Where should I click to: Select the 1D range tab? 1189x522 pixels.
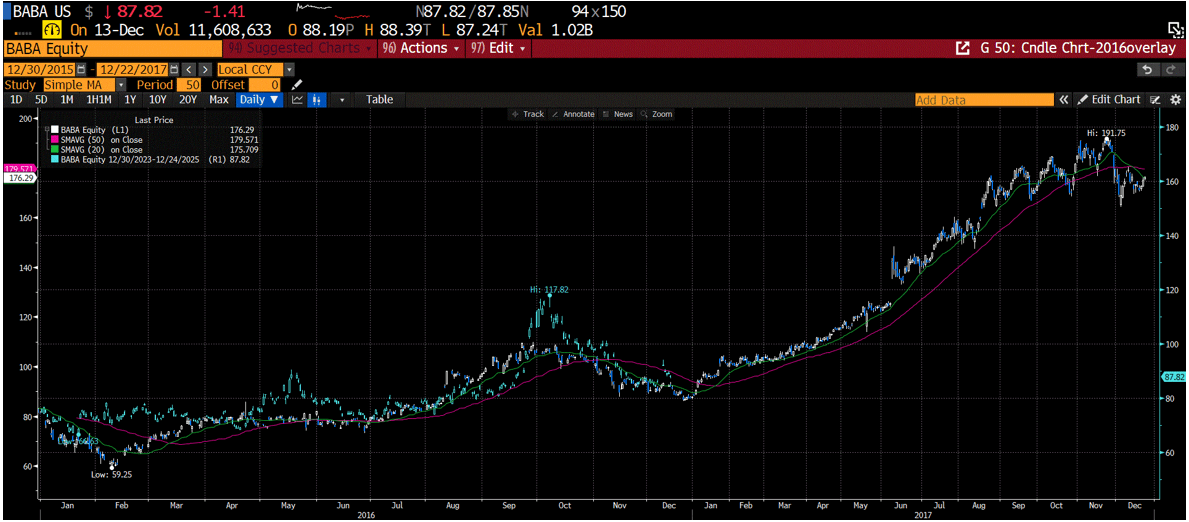pos(16,99)
